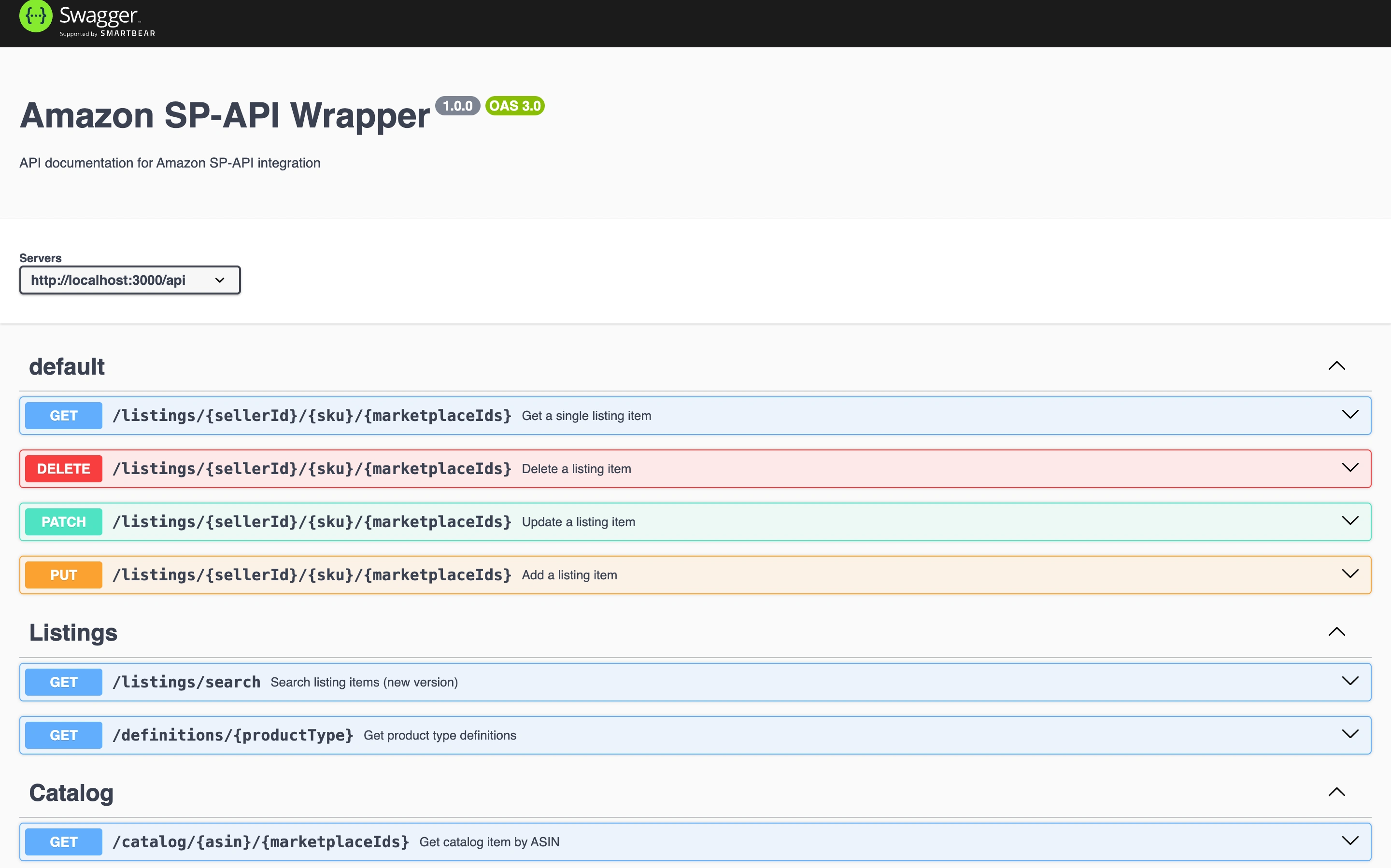
Task: Click the GET badge on /listings/search
Action: [x=63, y=682]
